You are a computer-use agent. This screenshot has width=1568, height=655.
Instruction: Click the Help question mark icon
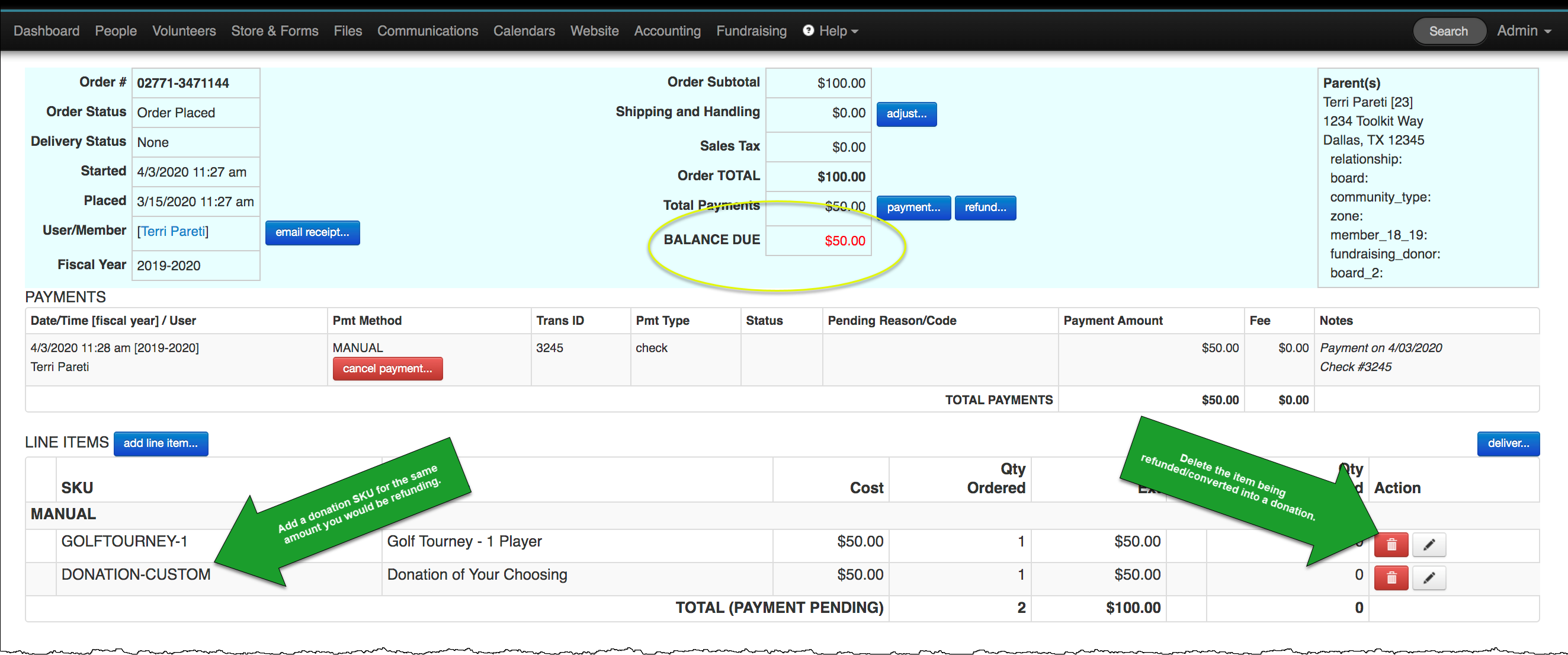click(808, 30)
